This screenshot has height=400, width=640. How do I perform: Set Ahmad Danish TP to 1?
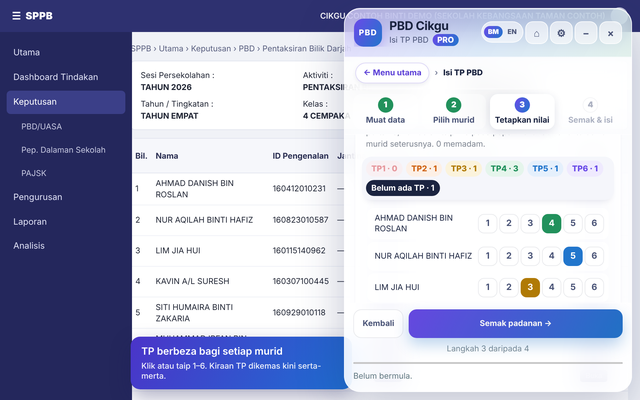487,223
